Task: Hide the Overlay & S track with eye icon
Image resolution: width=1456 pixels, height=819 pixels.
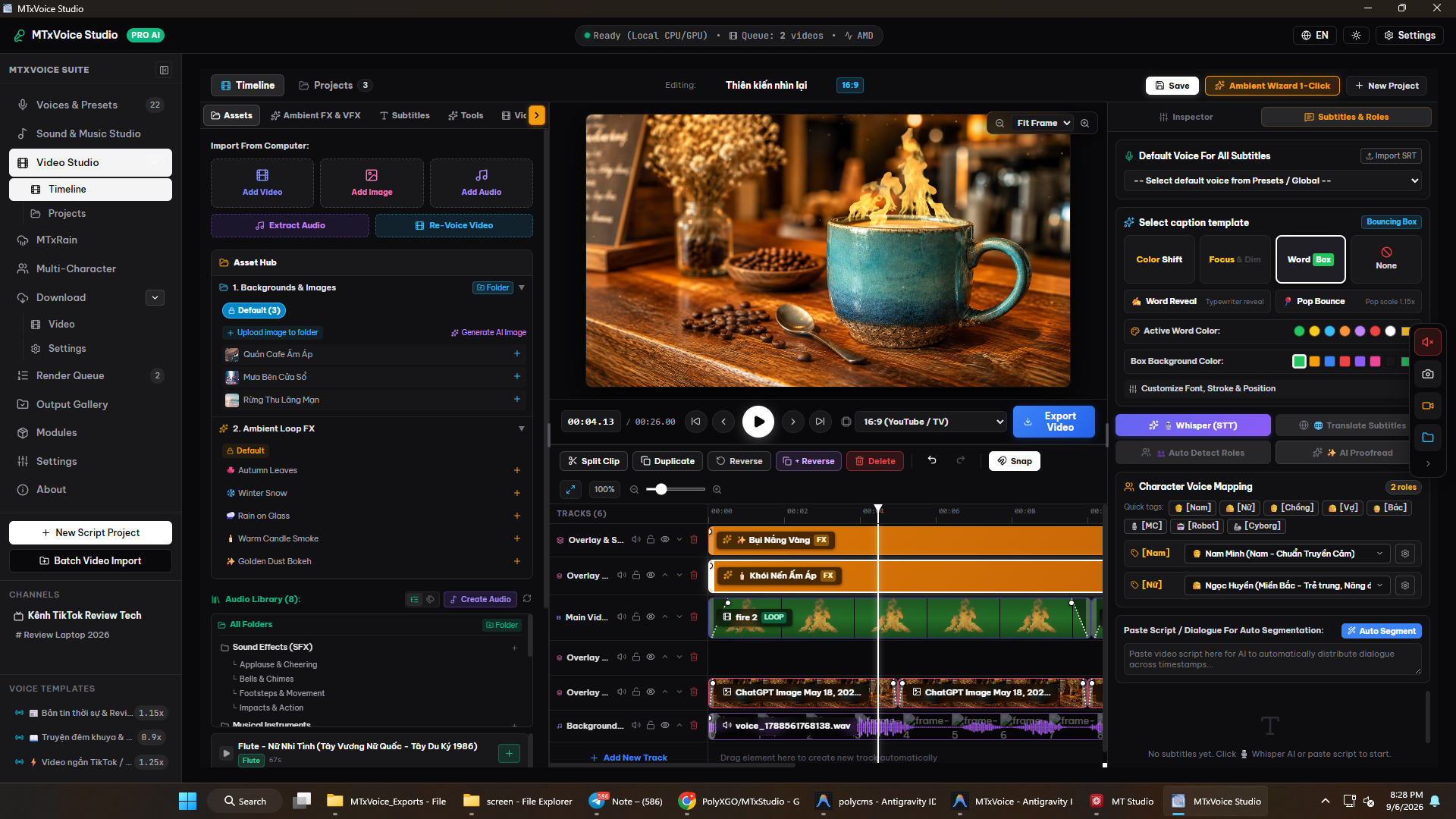Action: click(664, 540)
